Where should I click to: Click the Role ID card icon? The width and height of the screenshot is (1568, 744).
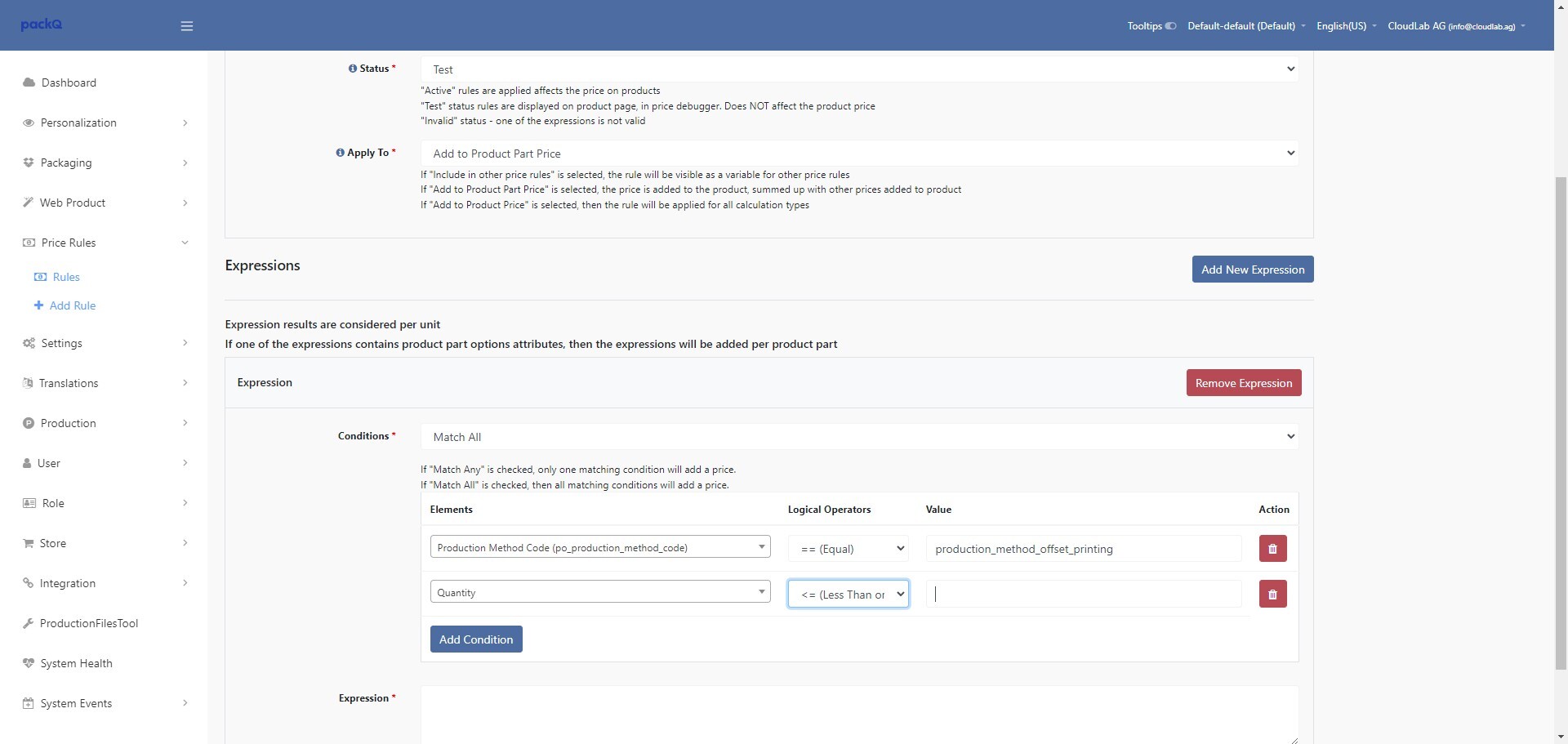pos(29,503)
